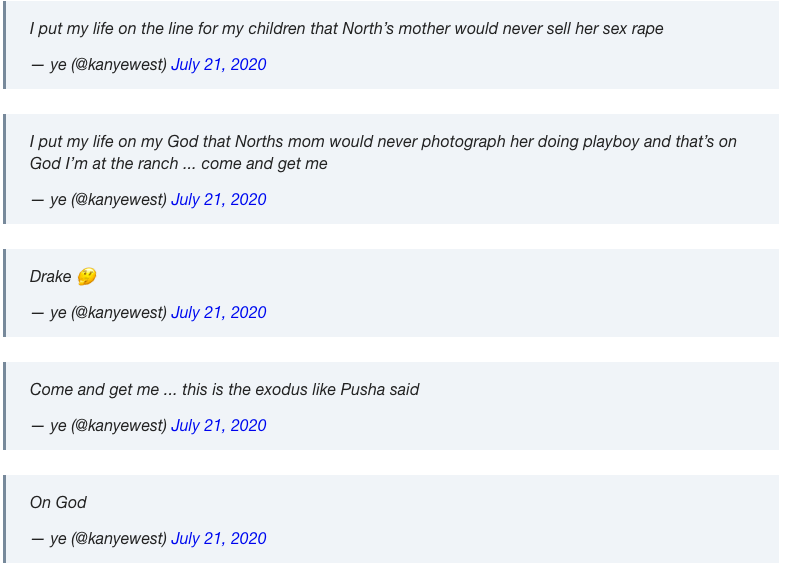785x574 pixels.
Task: Click left border bar of the Drake quote block
Action: coord(5,293)
